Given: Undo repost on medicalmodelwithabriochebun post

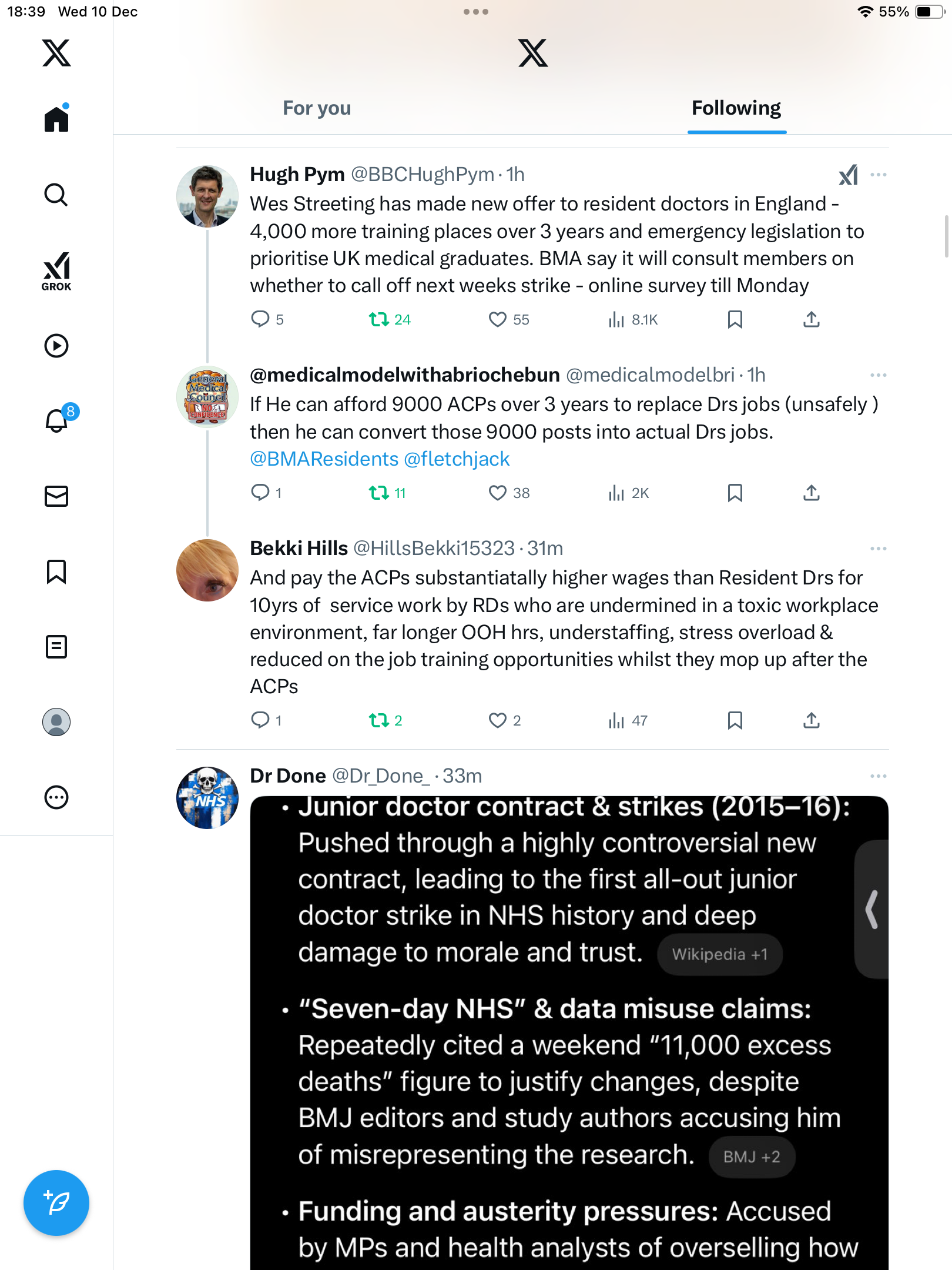Looking at the screenshot, I should tap(379, 493).
